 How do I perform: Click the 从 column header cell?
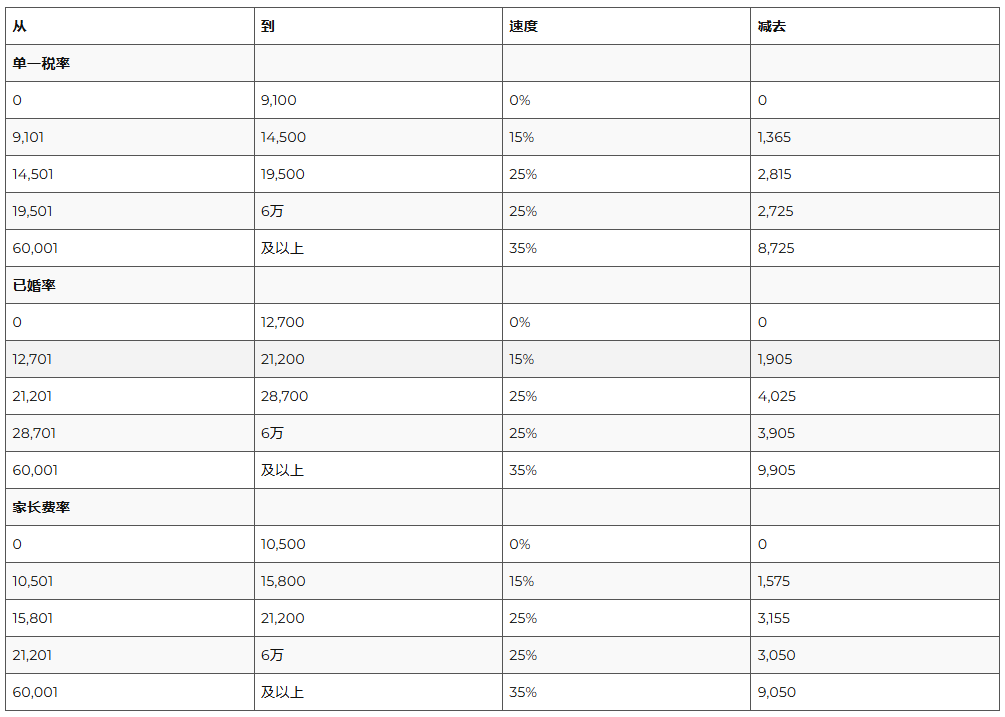[20, 26]
